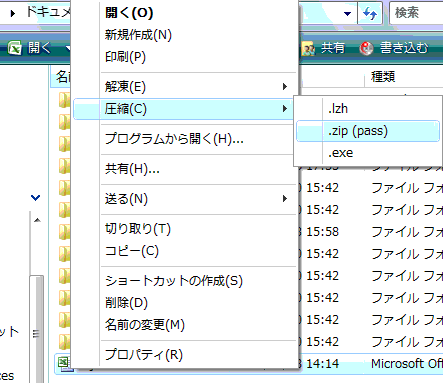Choose 名前の変更(M) entry

[145, 325]
